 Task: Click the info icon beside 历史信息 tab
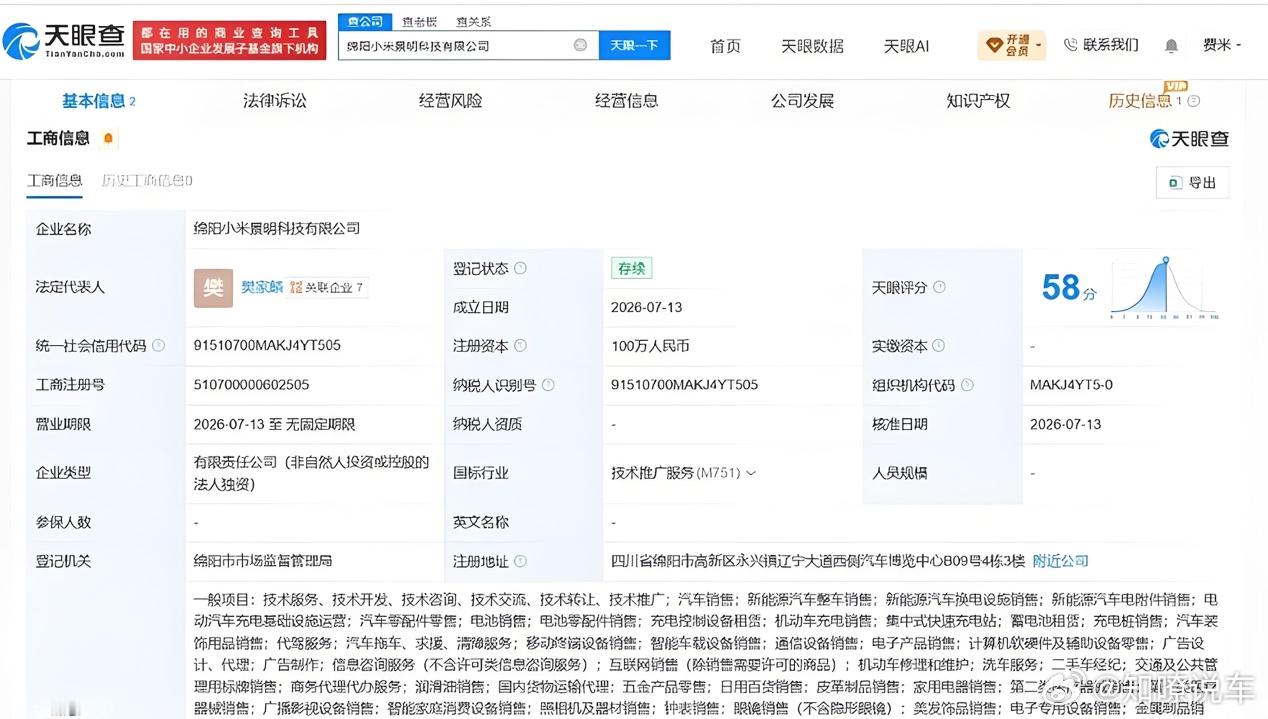pos(1193,101)
